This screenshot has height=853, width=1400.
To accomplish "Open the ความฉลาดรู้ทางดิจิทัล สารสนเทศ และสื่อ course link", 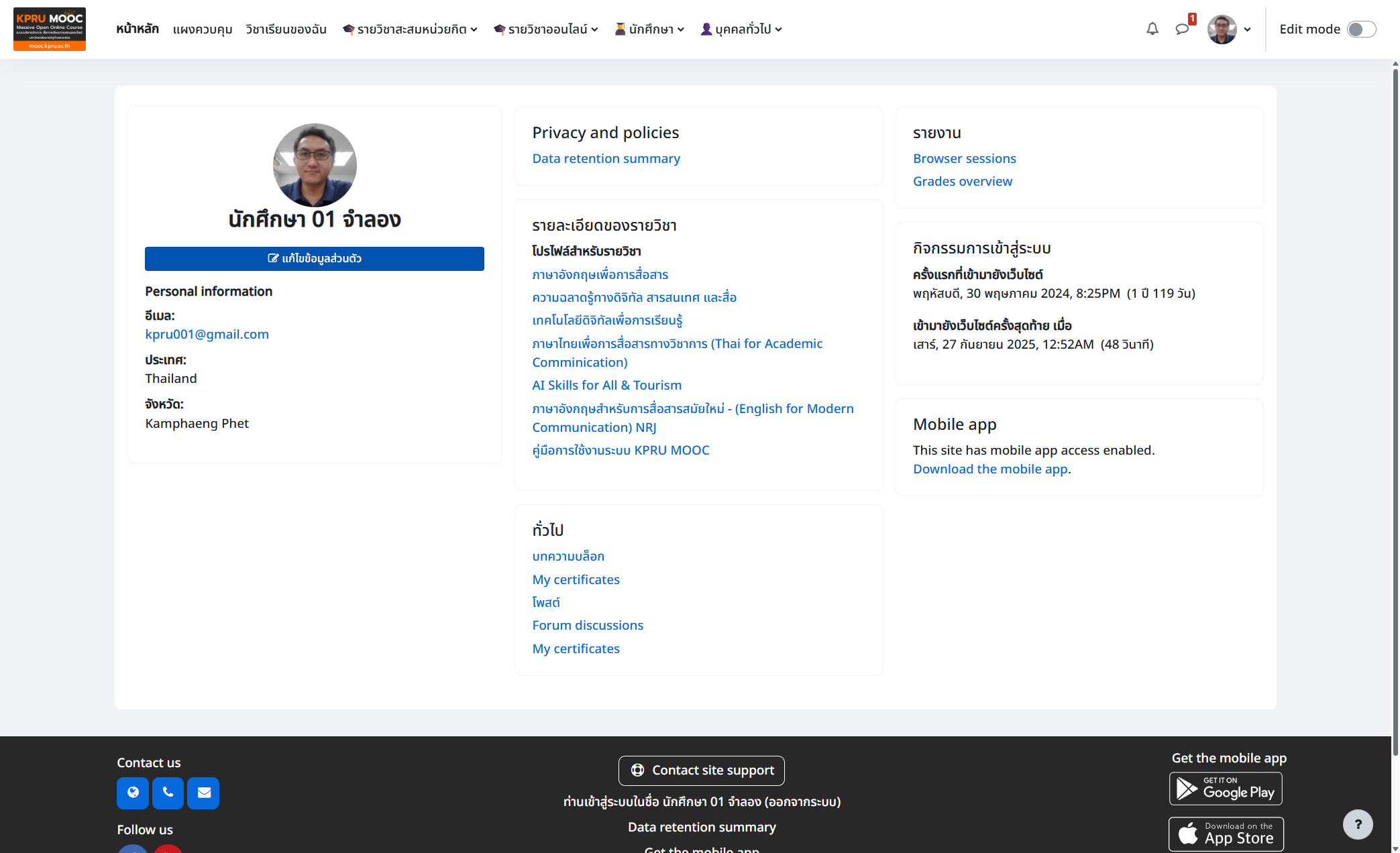I will [634, 297].
